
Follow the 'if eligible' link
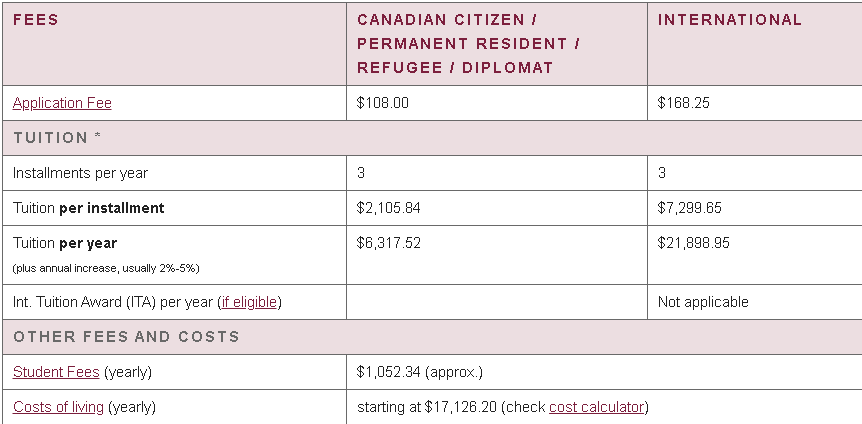[x=250, y=302]
